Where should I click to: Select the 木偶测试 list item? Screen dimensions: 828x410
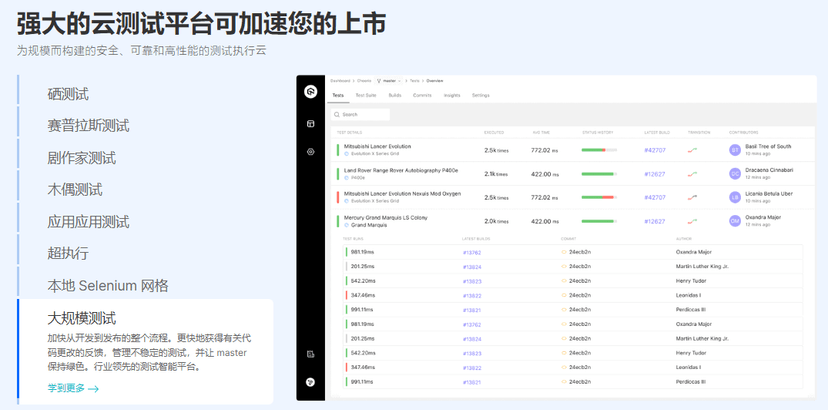coord(75,190)
